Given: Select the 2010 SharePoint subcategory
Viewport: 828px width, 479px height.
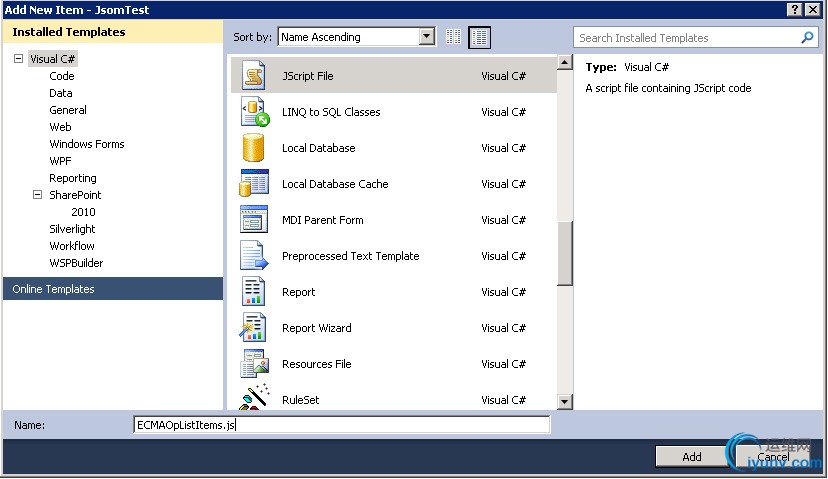Looking at the screenshot, I should (83, 212).
